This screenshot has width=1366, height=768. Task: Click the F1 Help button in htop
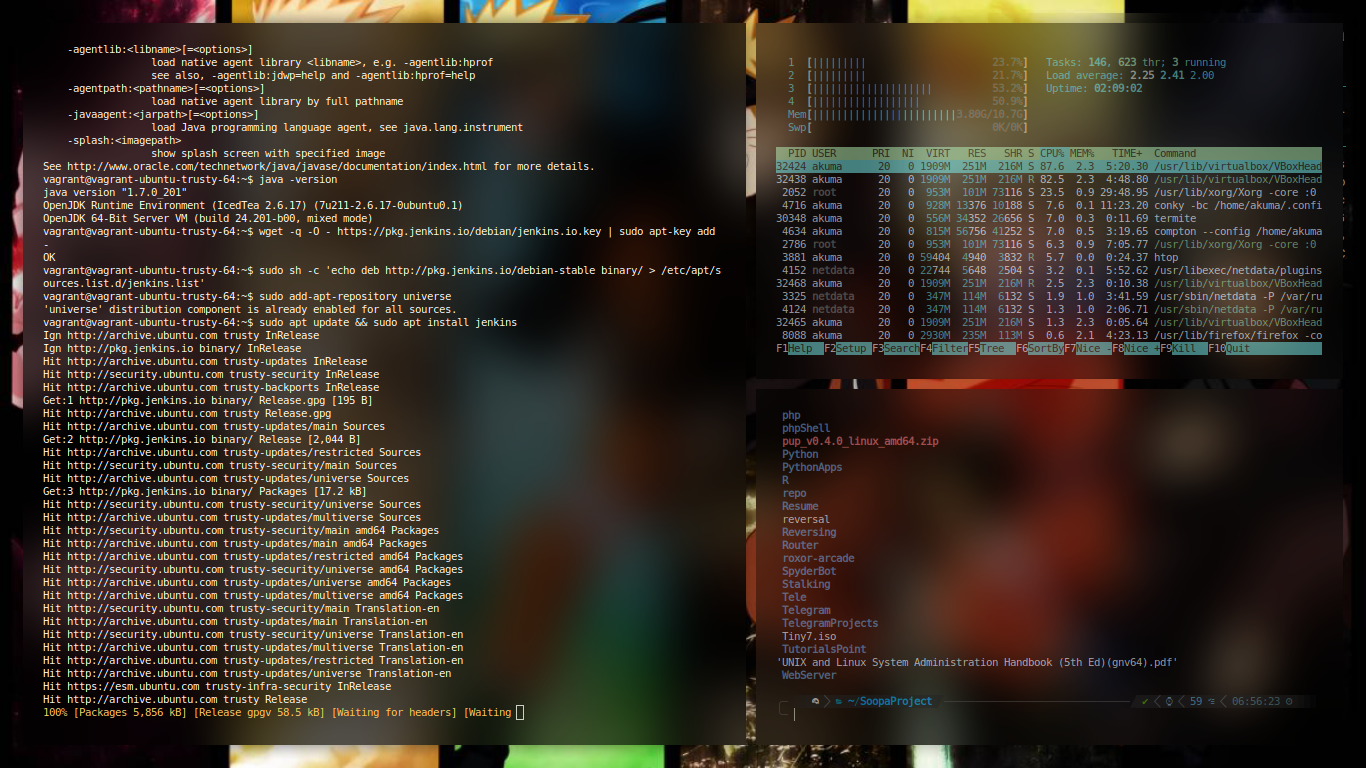point(799,349)
